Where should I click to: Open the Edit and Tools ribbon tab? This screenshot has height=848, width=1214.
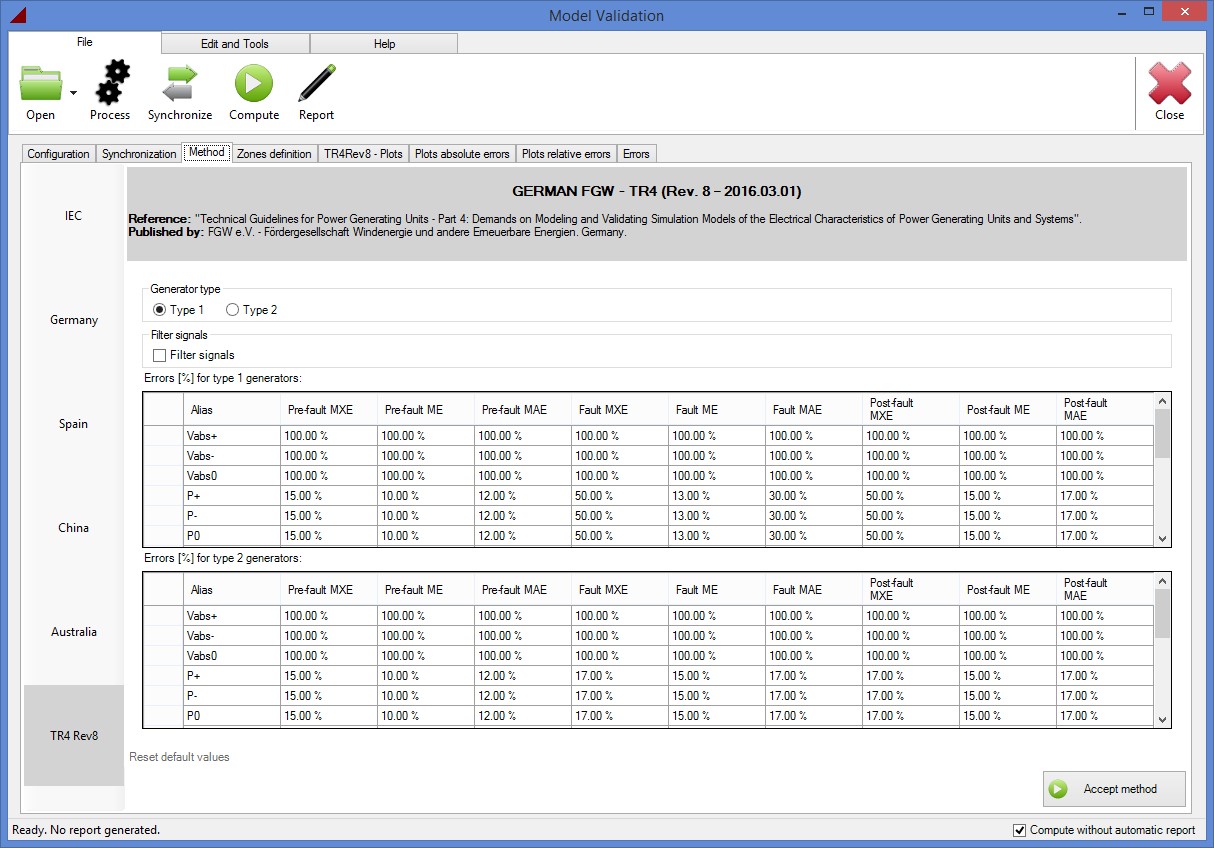pos(235,44)
